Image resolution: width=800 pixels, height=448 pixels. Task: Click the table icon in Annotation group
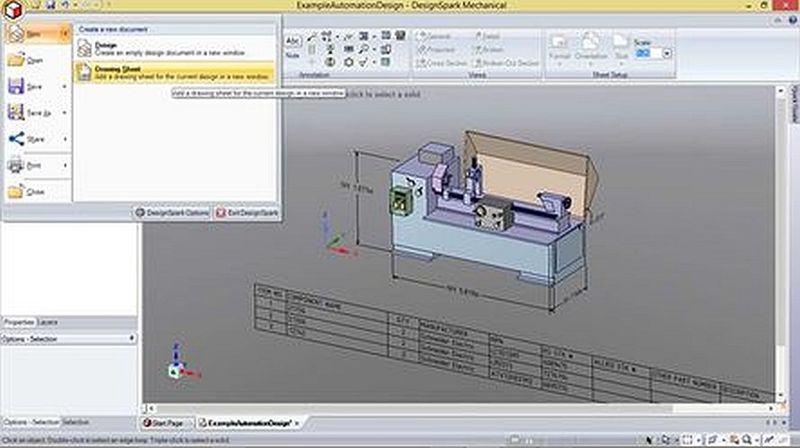click(386, 35)
